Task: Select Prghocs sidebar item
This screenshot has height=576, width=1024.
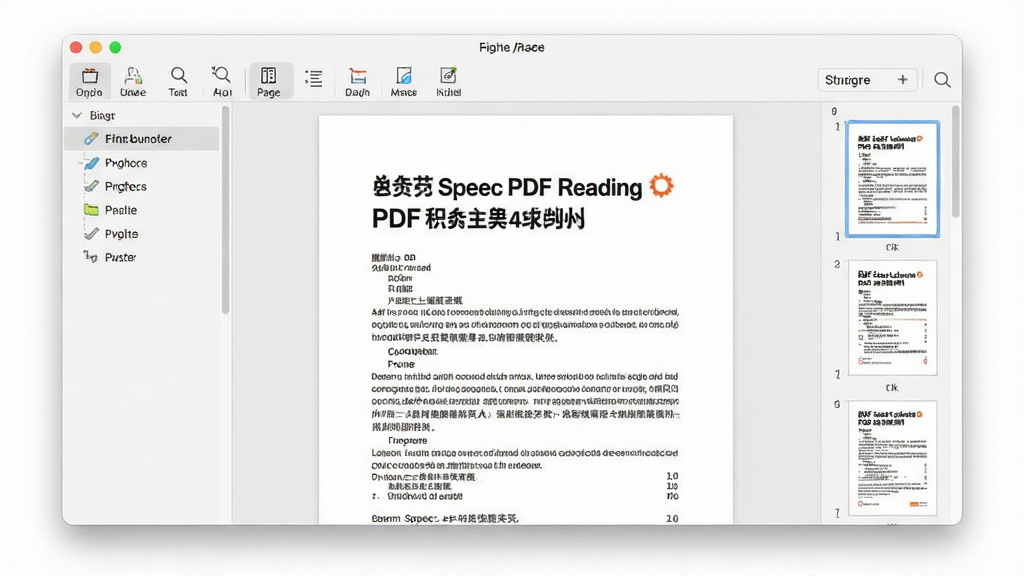Action: [x=126, y=163]
